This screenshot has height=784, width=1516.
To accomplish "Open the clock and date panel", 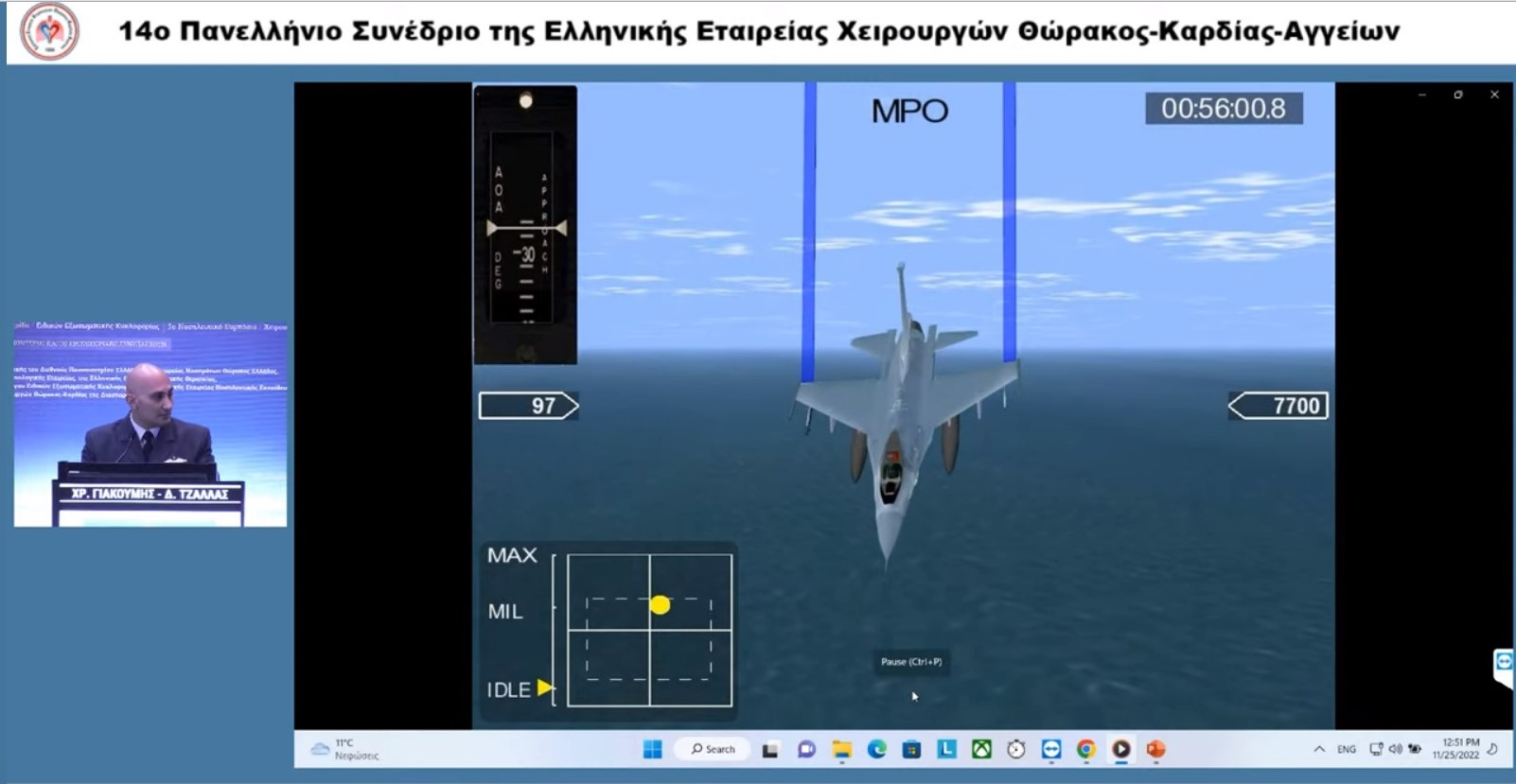I will click(1455, 749).
